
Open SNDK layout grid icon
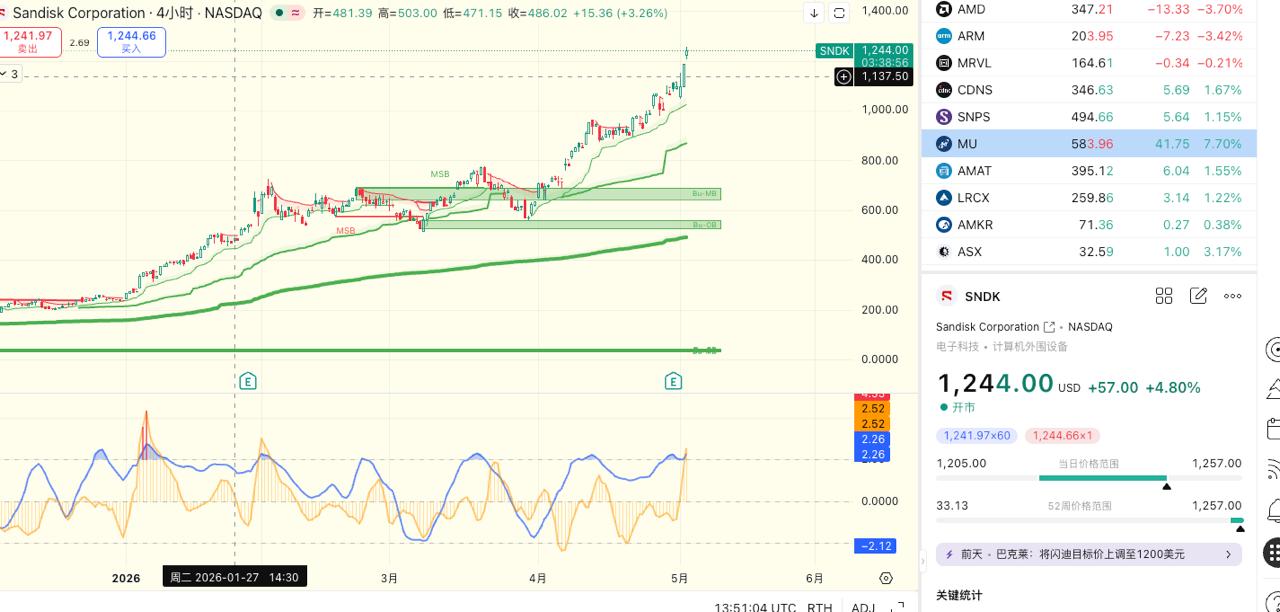(x=1164, y=296)
